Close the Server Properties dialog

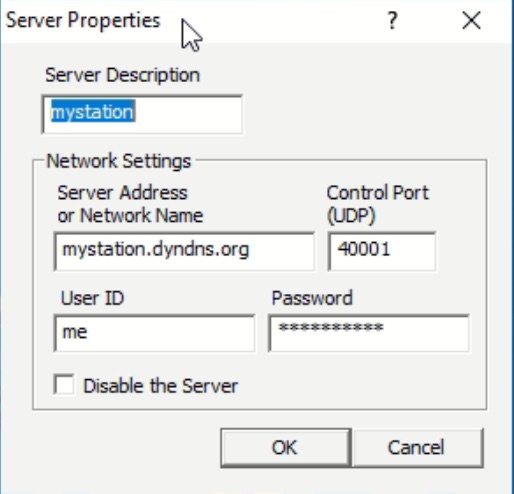(x=471, y=21)
